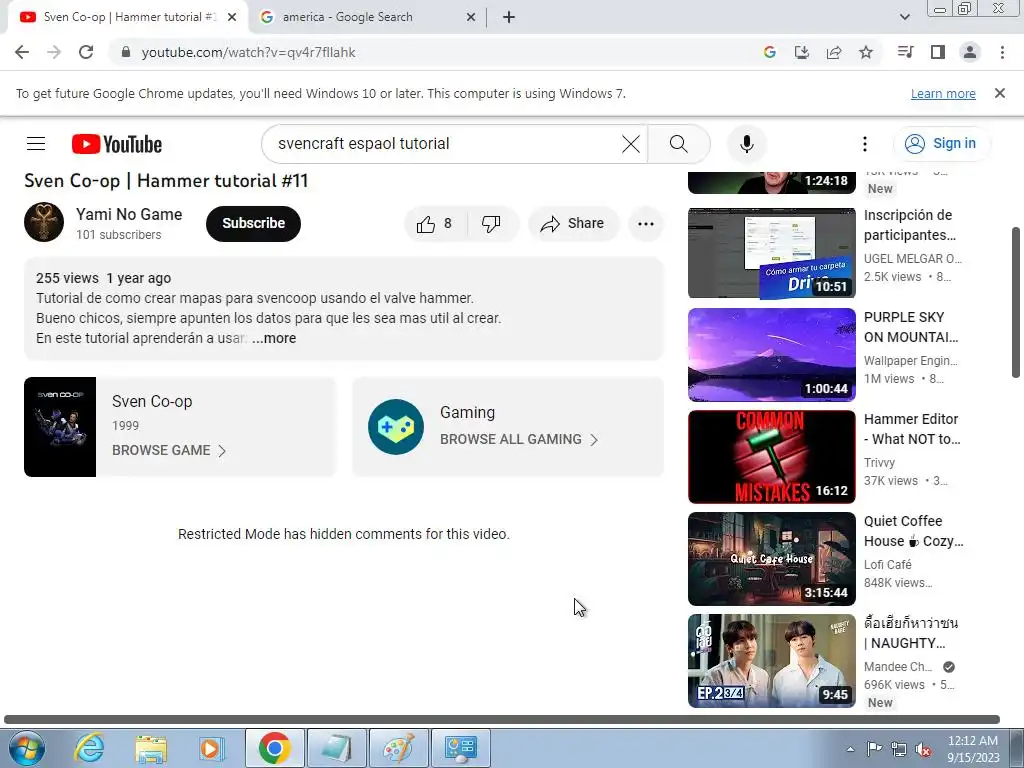Dismiss the Chrome update notification bar
Viewport: 1024px width, 768px height.
point(999,93)
